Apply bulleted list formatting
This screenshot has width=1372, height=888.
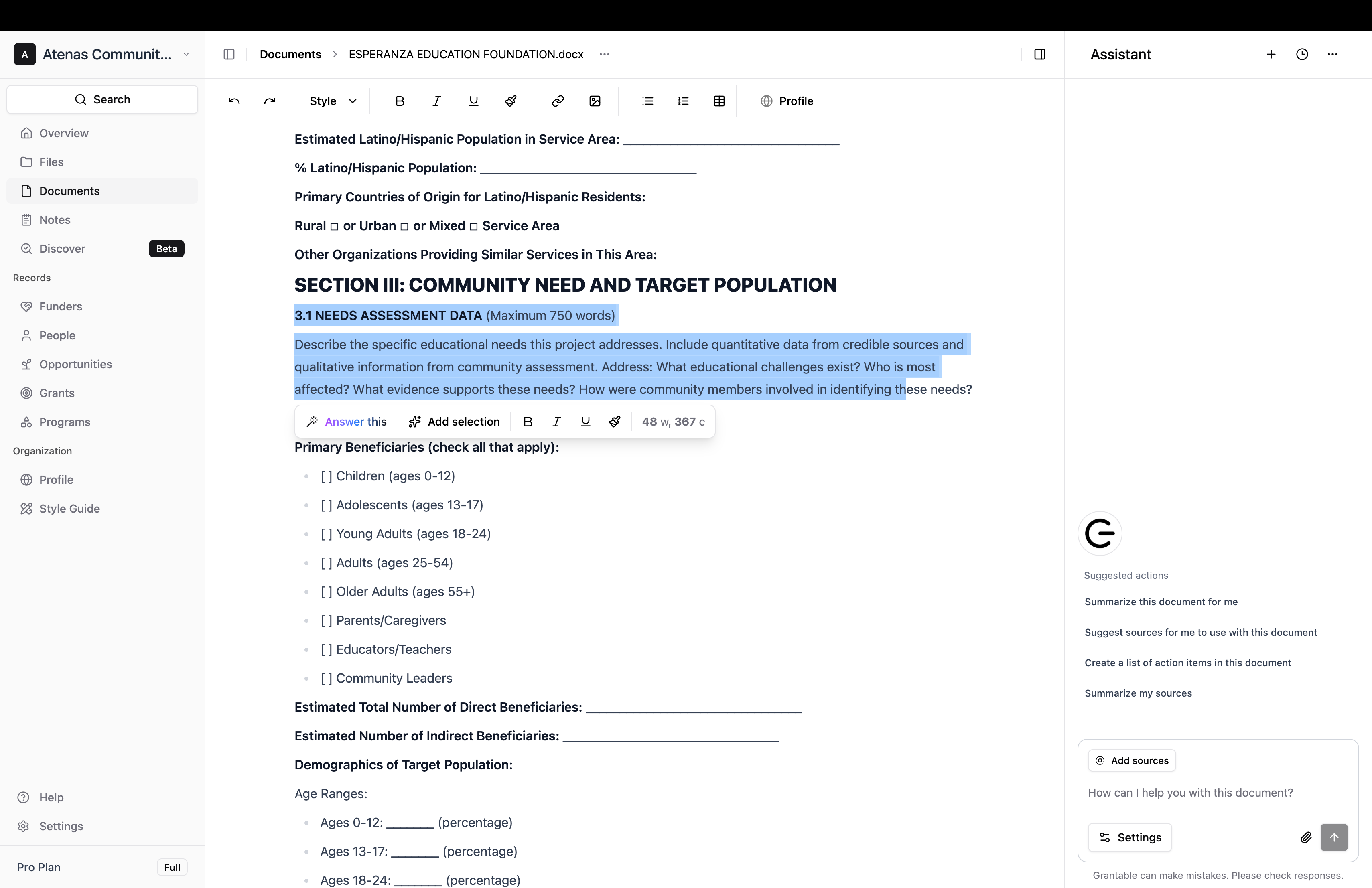tap(647, 101)
